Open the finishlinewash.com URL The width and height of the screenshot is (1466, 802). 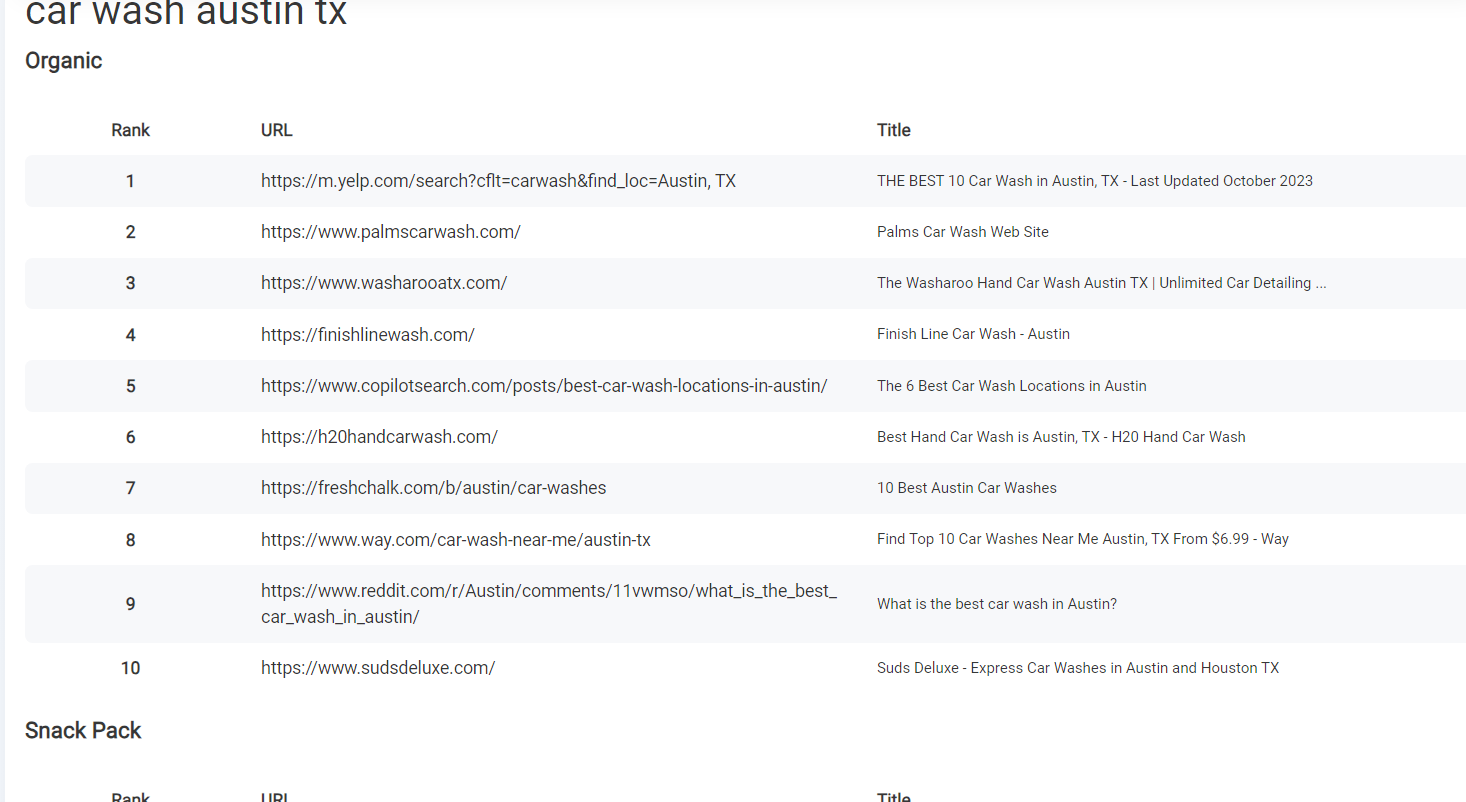tap(368, 335)
